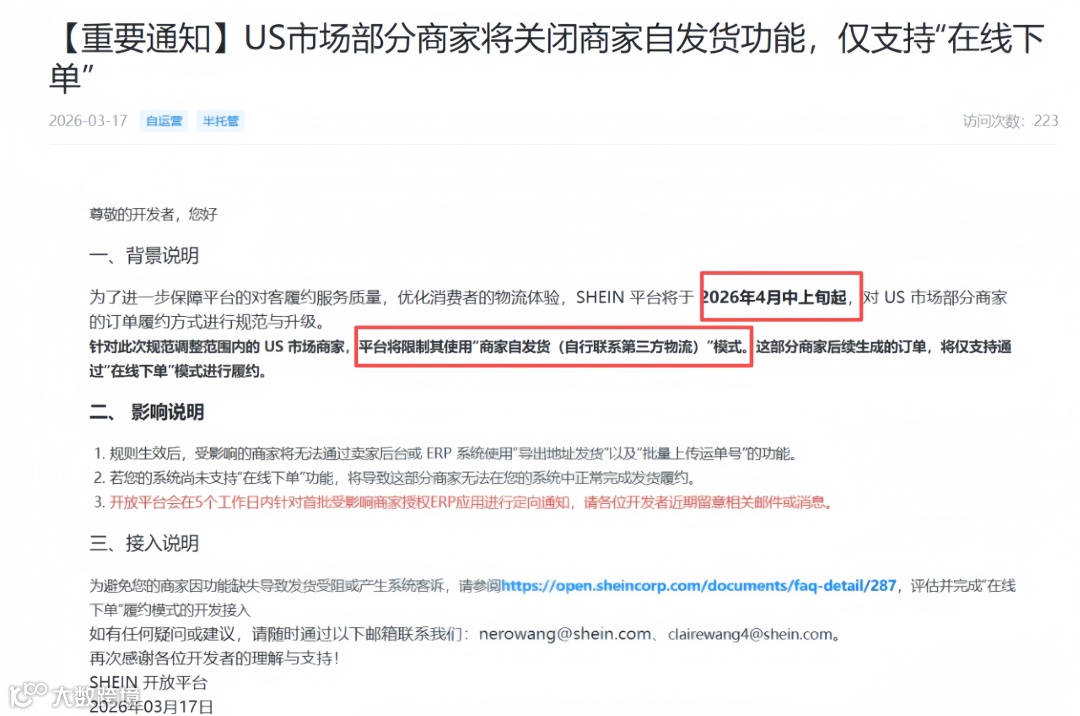The image size is (1080, 716).
Task: Click the greeting line 尊敬的开发者
Action: (x=153, y=215)
